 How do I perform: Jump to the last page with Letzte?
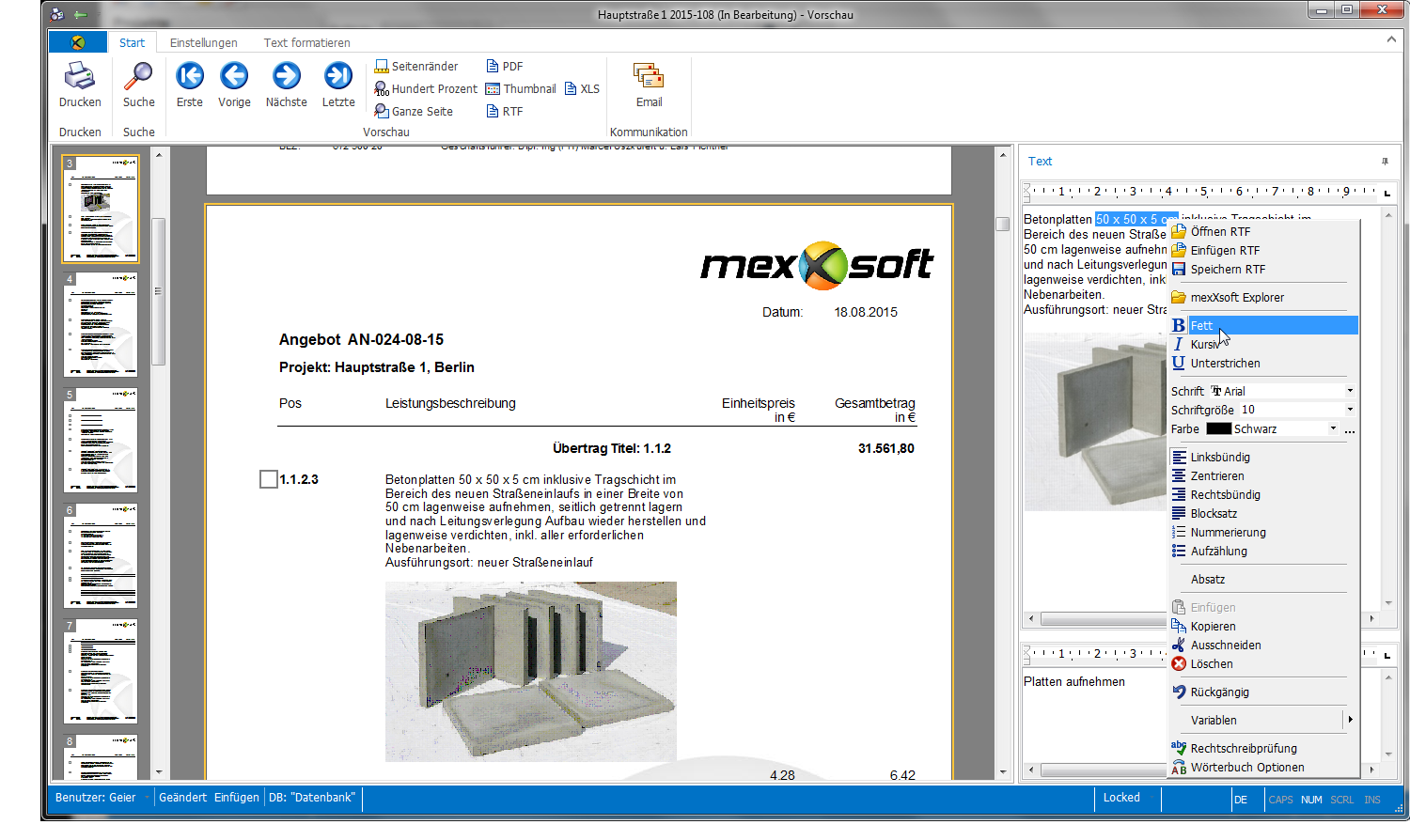[x=338, y=85]
